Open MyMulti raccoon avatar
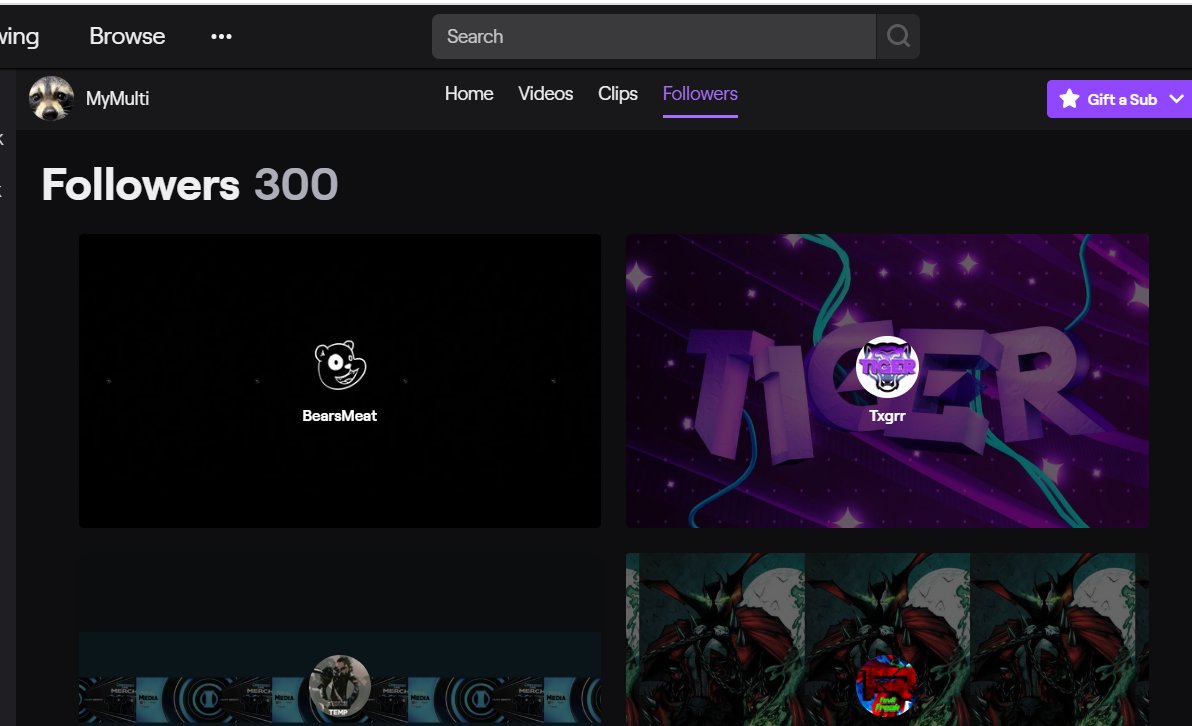The image size is (1192, 726). pyautogui.click(x=51, y=98)
